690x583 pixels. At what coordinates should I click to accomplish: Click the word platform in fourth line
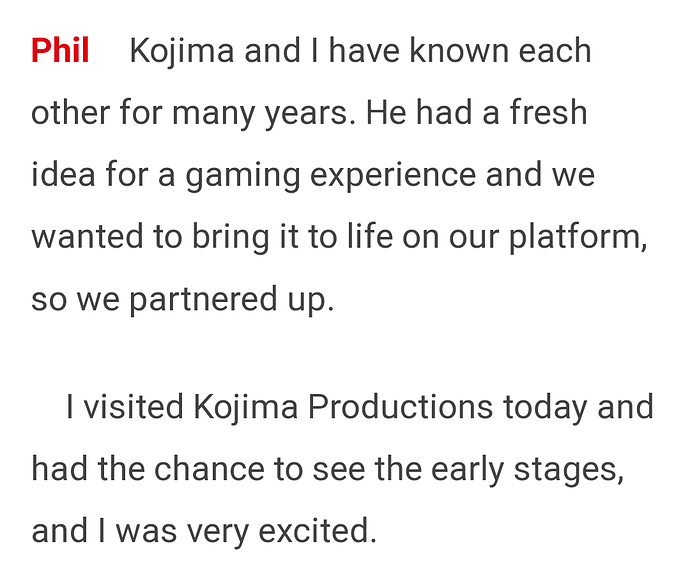coord(575,238)
